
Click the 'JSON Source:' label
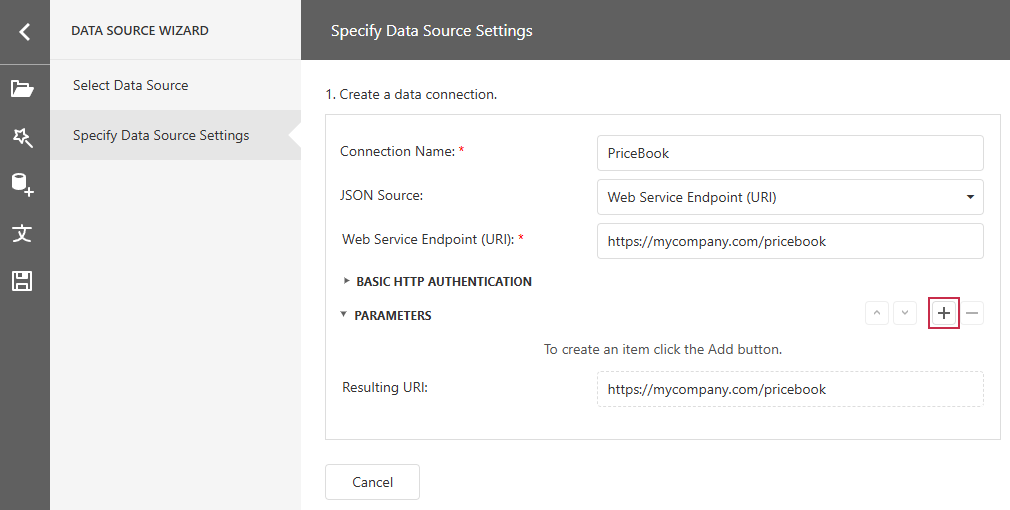[381, 195]
